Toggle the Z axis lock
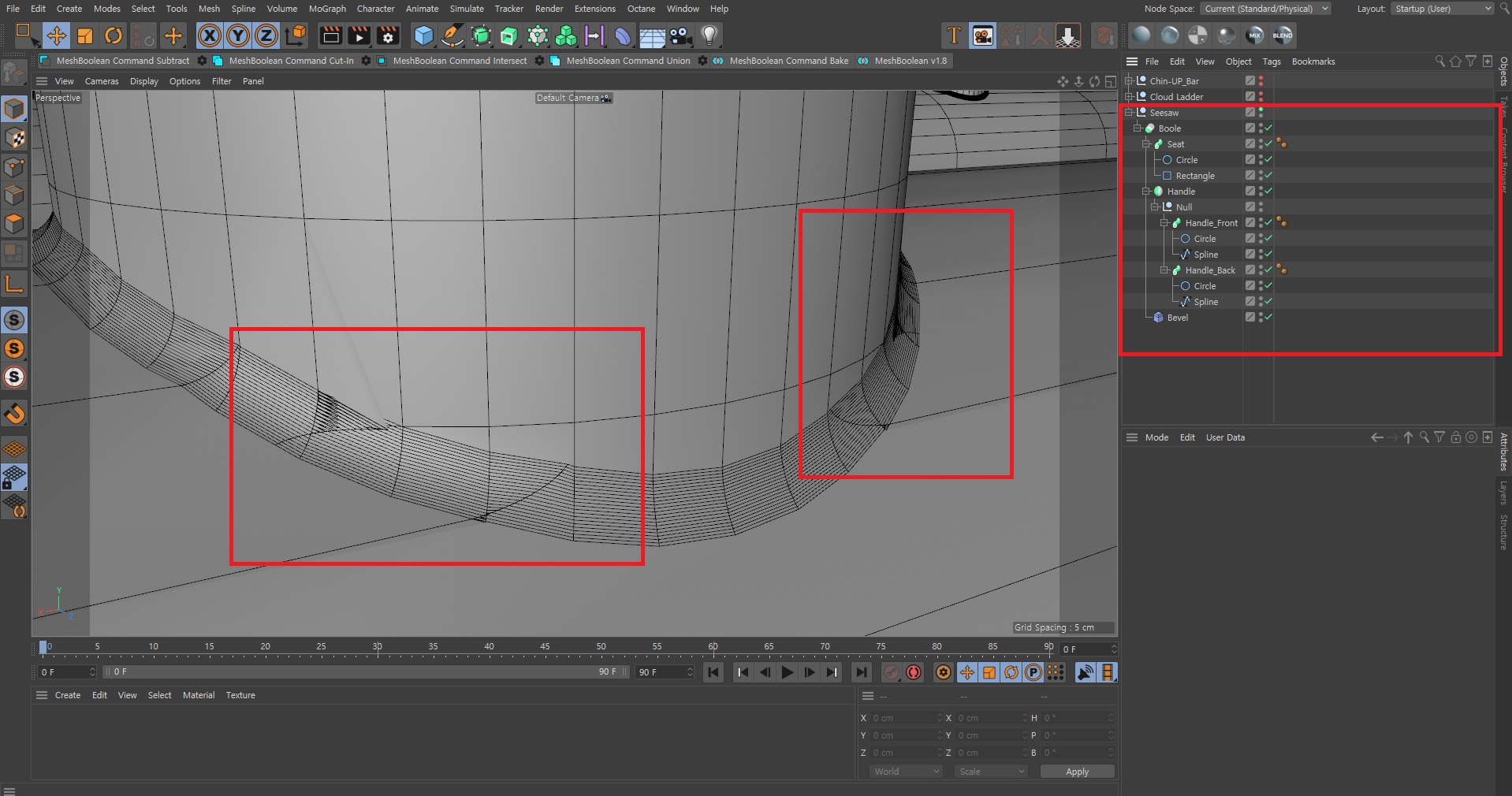Screen dimensions: 1512x796 click(266, 35)
